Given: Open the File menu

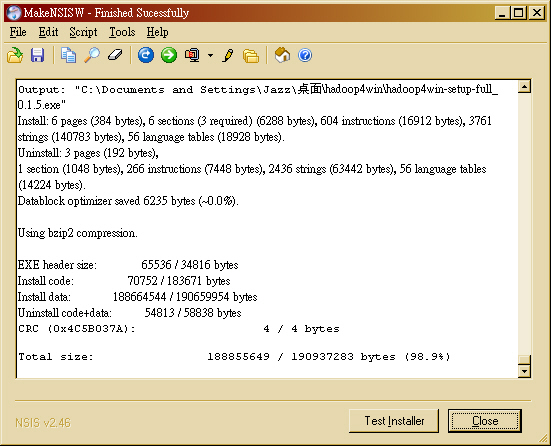Looking at the screenshot, I should click(x=18, y=32).
